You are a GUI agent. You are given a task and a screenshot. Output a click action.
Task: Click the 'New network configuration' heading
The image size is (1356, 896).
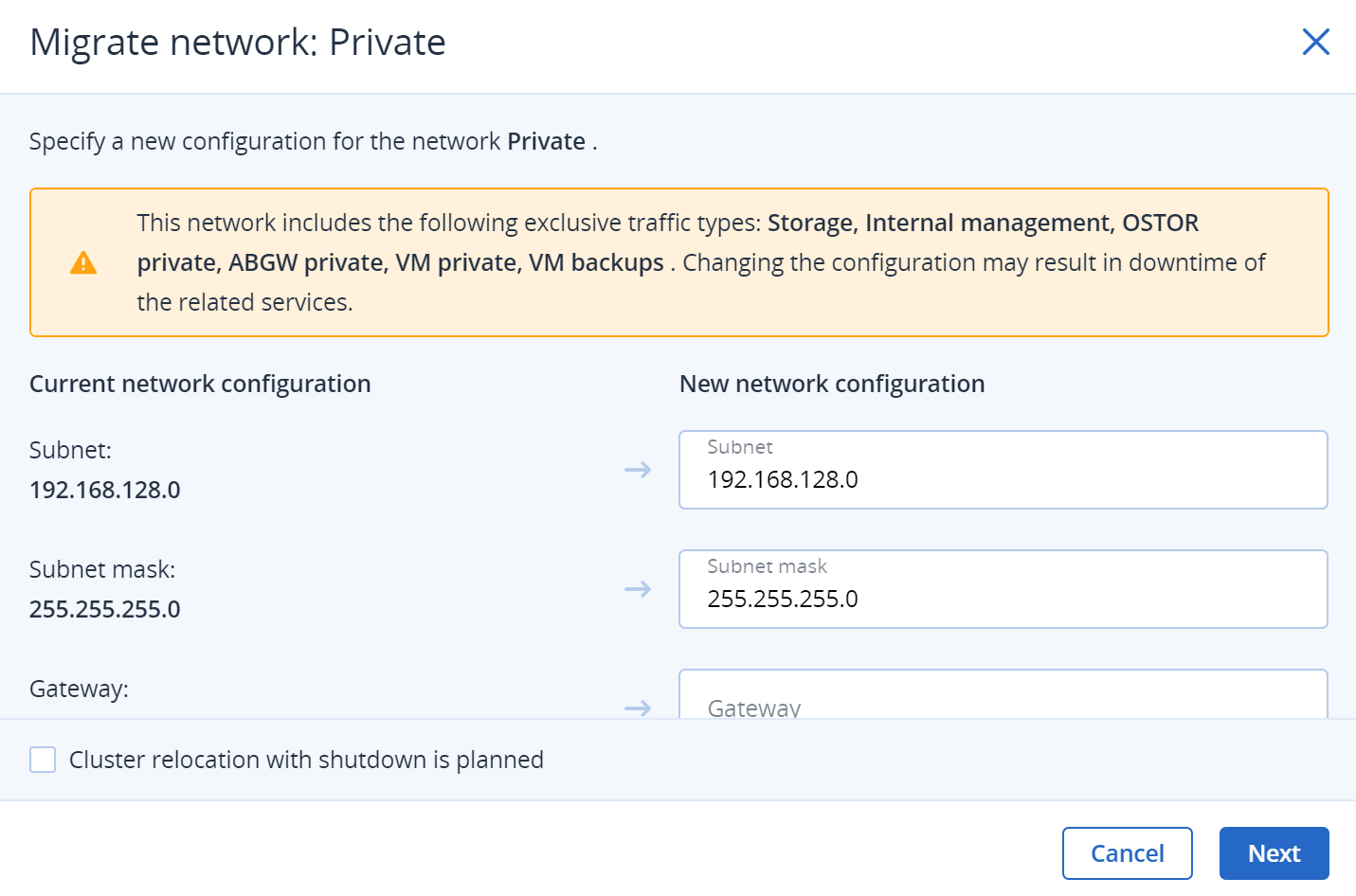832,384
